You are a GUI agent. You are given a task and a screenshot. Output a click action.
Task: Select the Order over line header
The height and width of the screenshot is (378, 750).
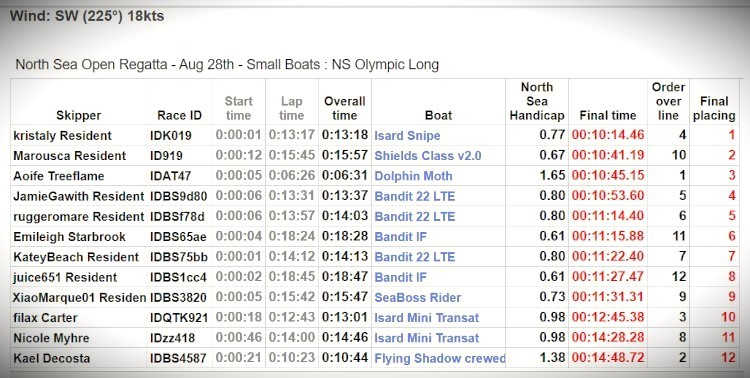pos(668,101)
